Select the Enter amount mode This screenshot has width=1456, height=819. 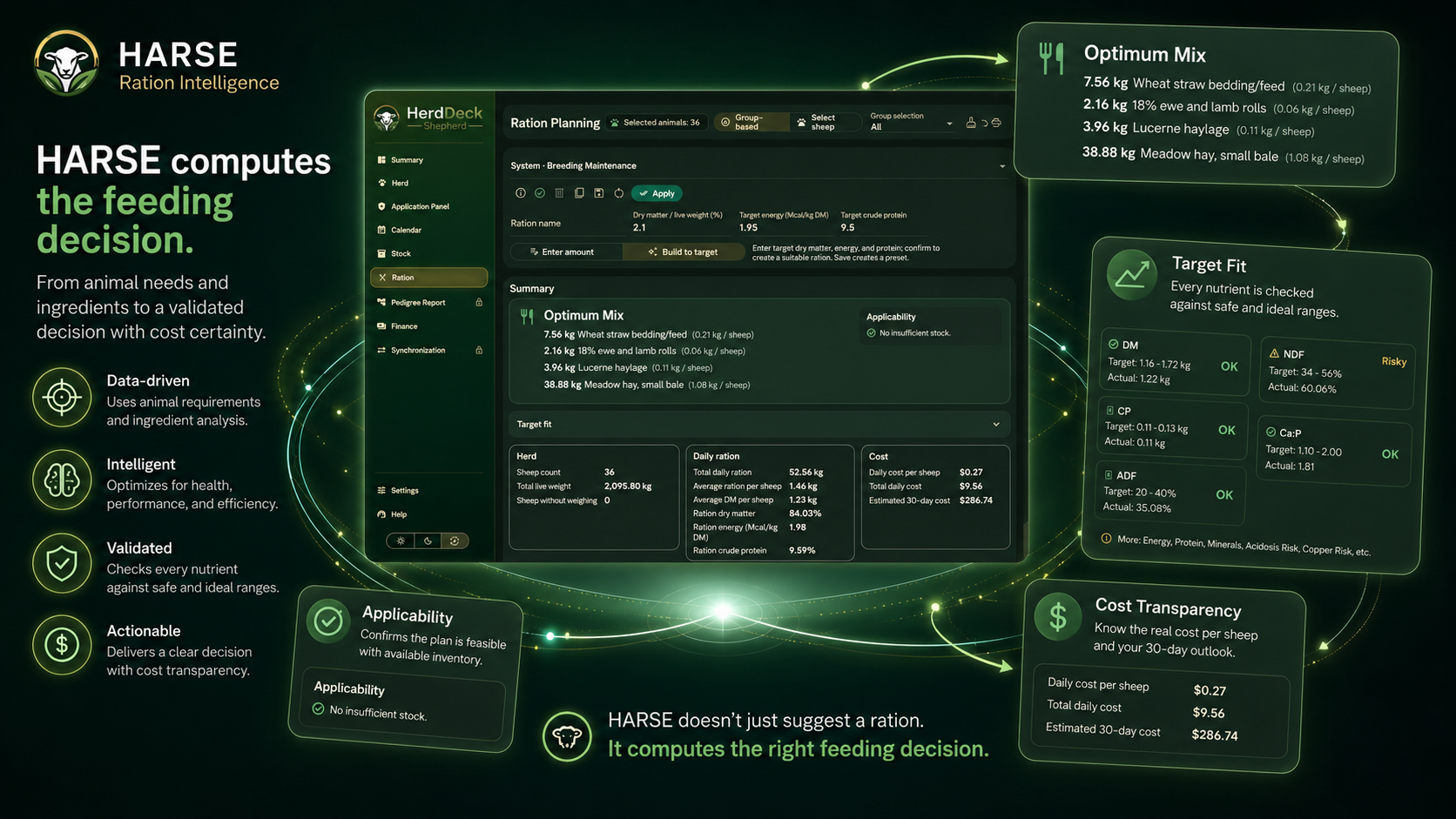567,252
